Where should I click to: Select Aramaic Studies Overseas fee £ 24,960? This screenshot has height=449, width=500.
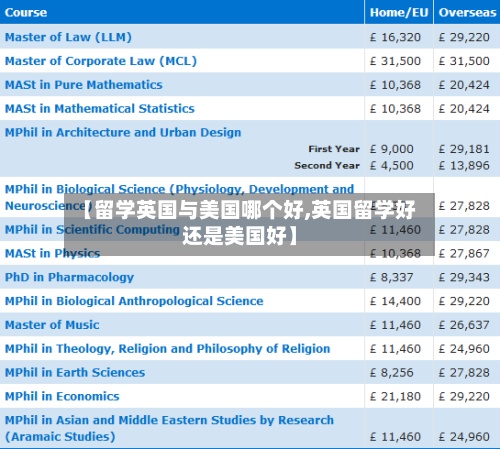(464, 437)
